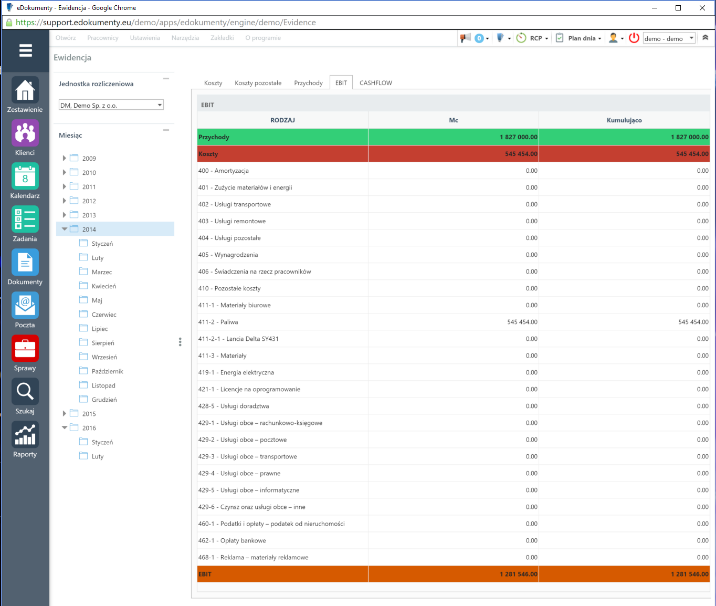
Task: Switch to the Koszty pozostałe tab
Action: coord(258,83)
